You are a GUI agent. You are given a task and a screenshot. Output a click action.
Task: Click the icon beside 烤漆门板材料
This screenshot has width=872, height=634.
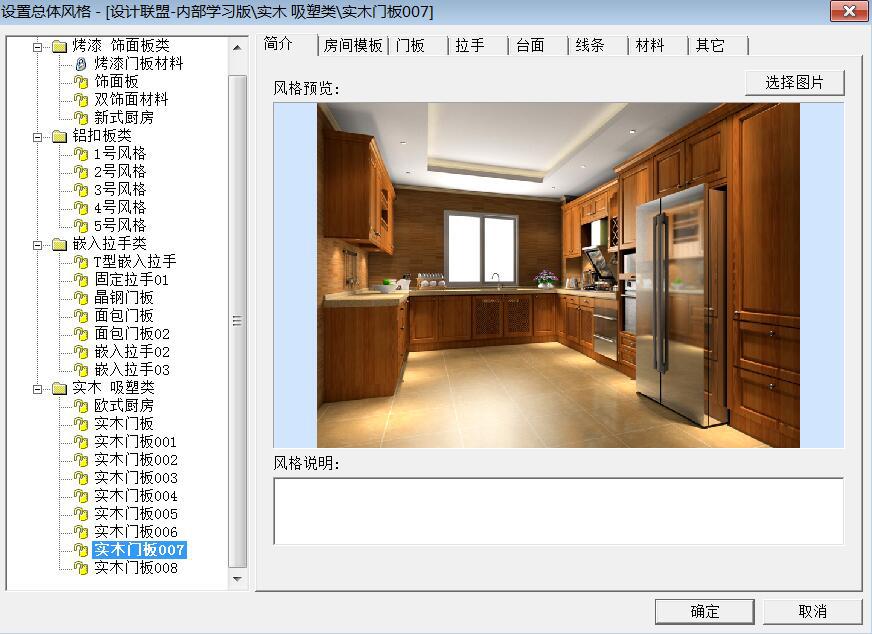(81, 64)
